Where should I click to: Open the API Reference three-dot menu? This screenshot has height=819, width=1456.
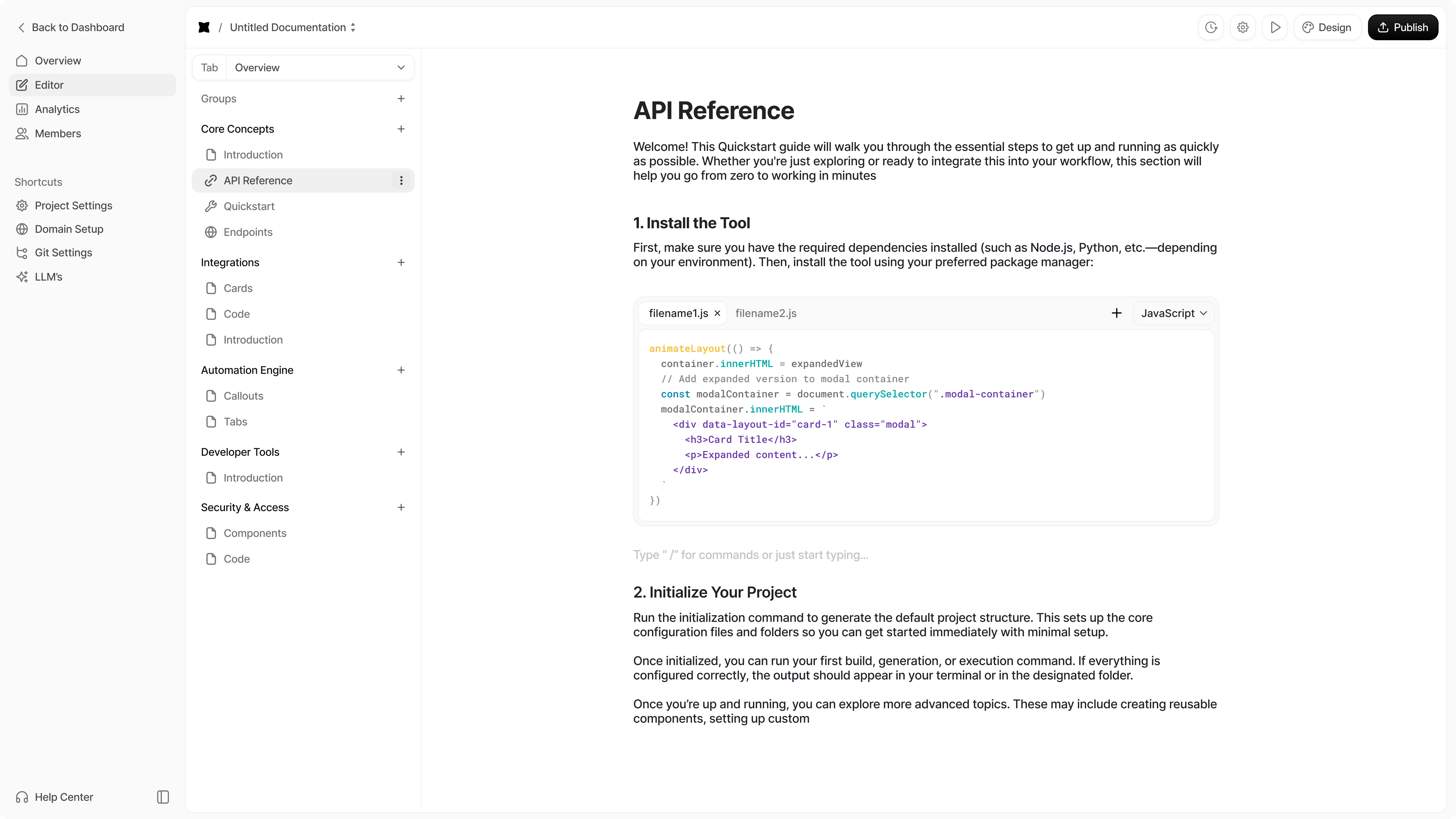401,180
